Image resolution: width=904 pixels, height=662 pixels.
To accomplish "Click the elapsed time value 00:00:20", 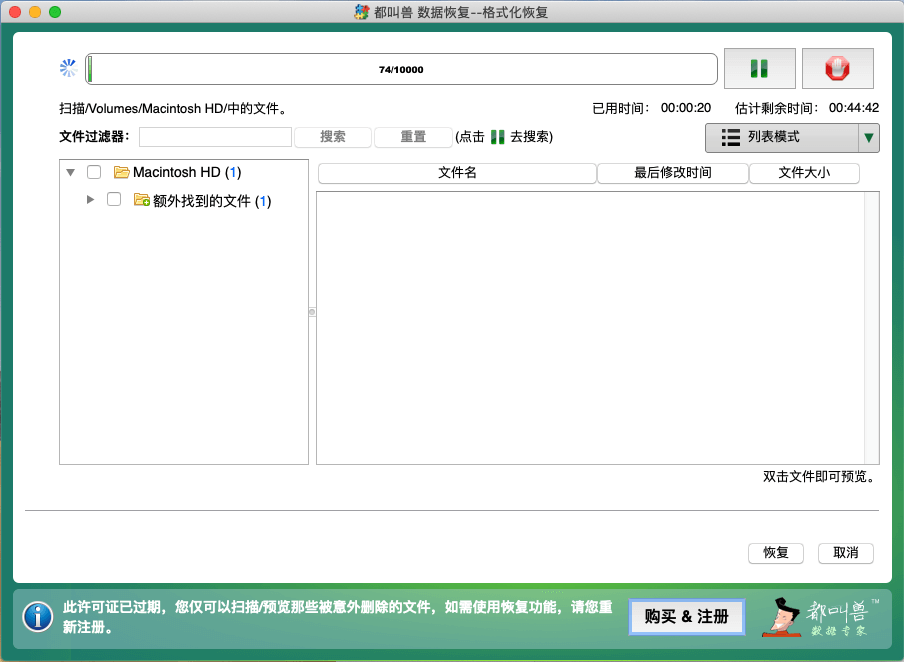I will tap(686, 108).
